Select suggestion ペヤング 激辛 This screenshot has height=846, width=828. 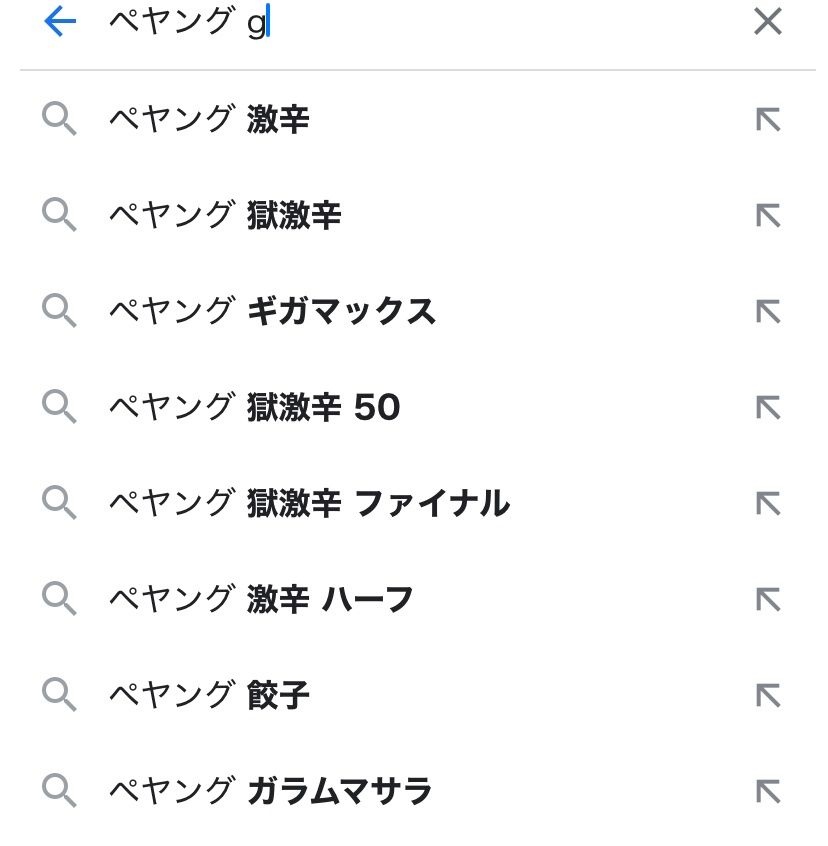209,120
